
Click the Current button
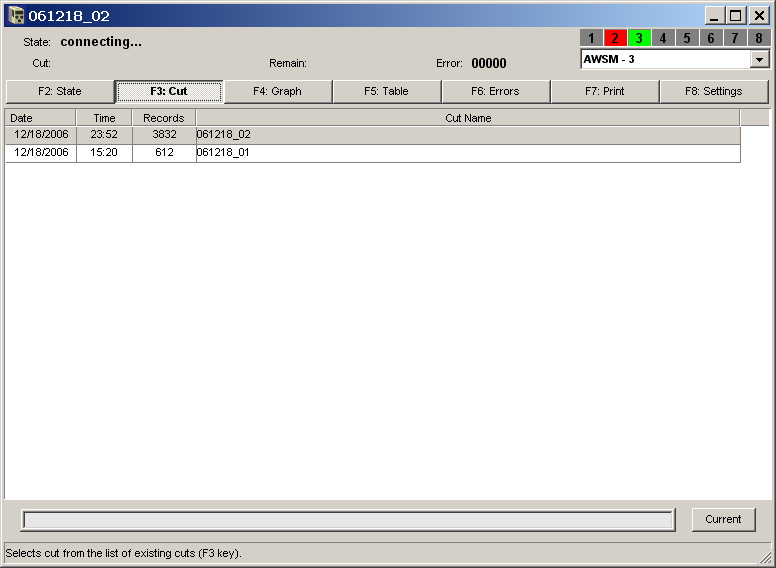pos(723,519)
